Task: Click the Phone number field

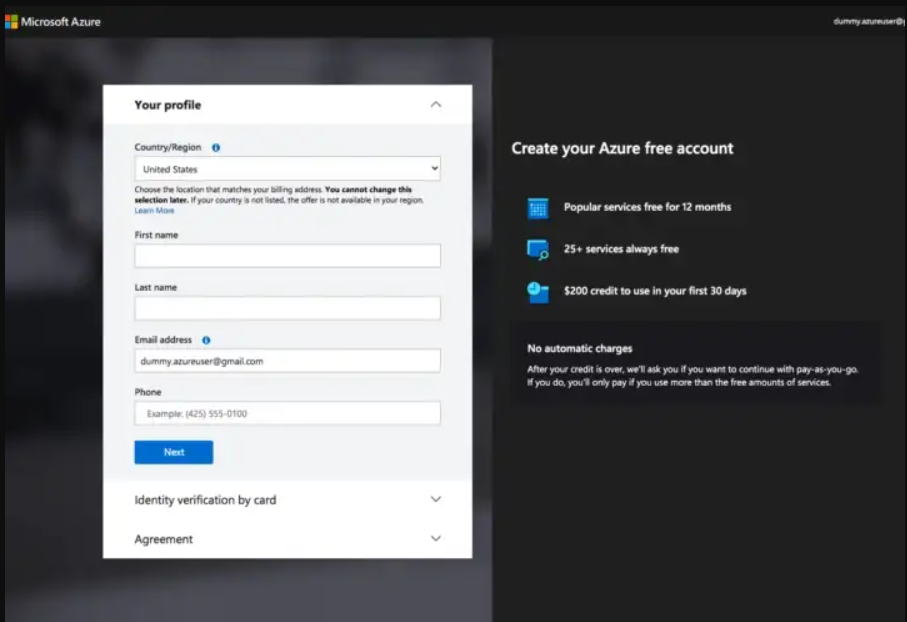Action: pos(287,413)
